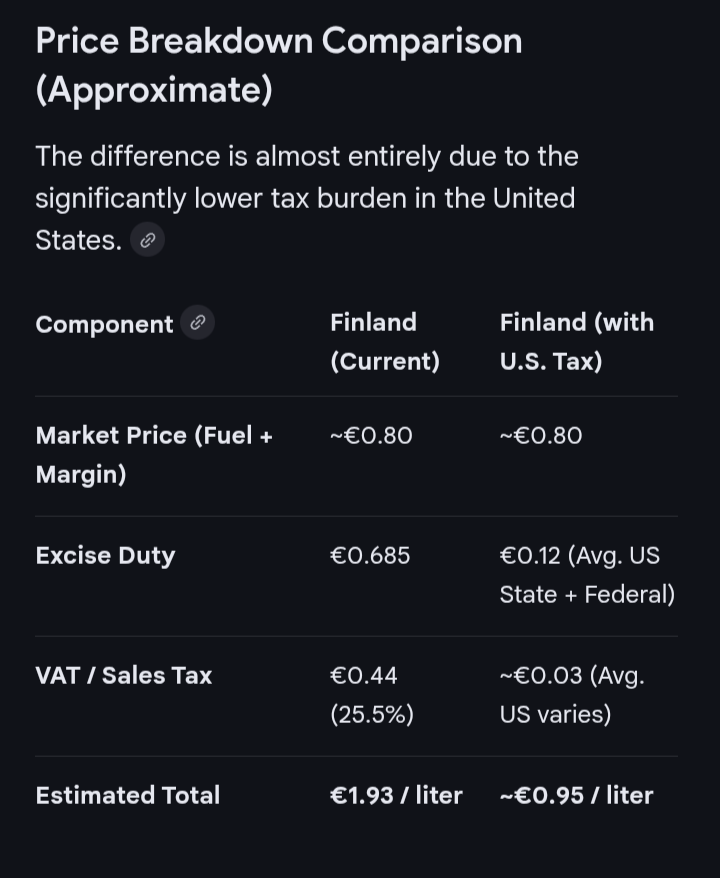Select the '€0.44 (25.5%)' VAT cell
The image size is (720, 878).
[x=372, y=695]
